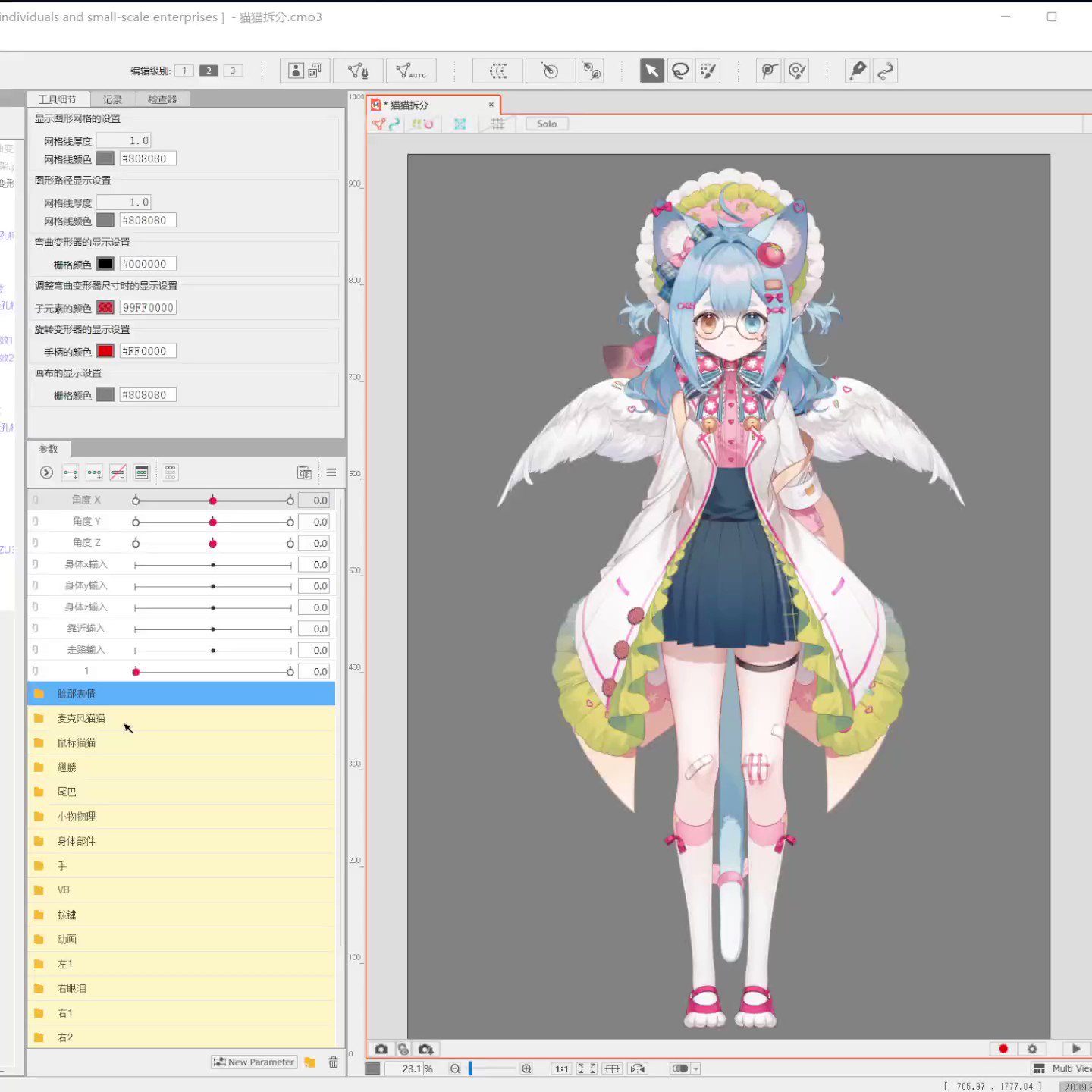Click the new parameter group folder icon
This screenshot has height=1092, width=1092.
(x=309, y=1062)
